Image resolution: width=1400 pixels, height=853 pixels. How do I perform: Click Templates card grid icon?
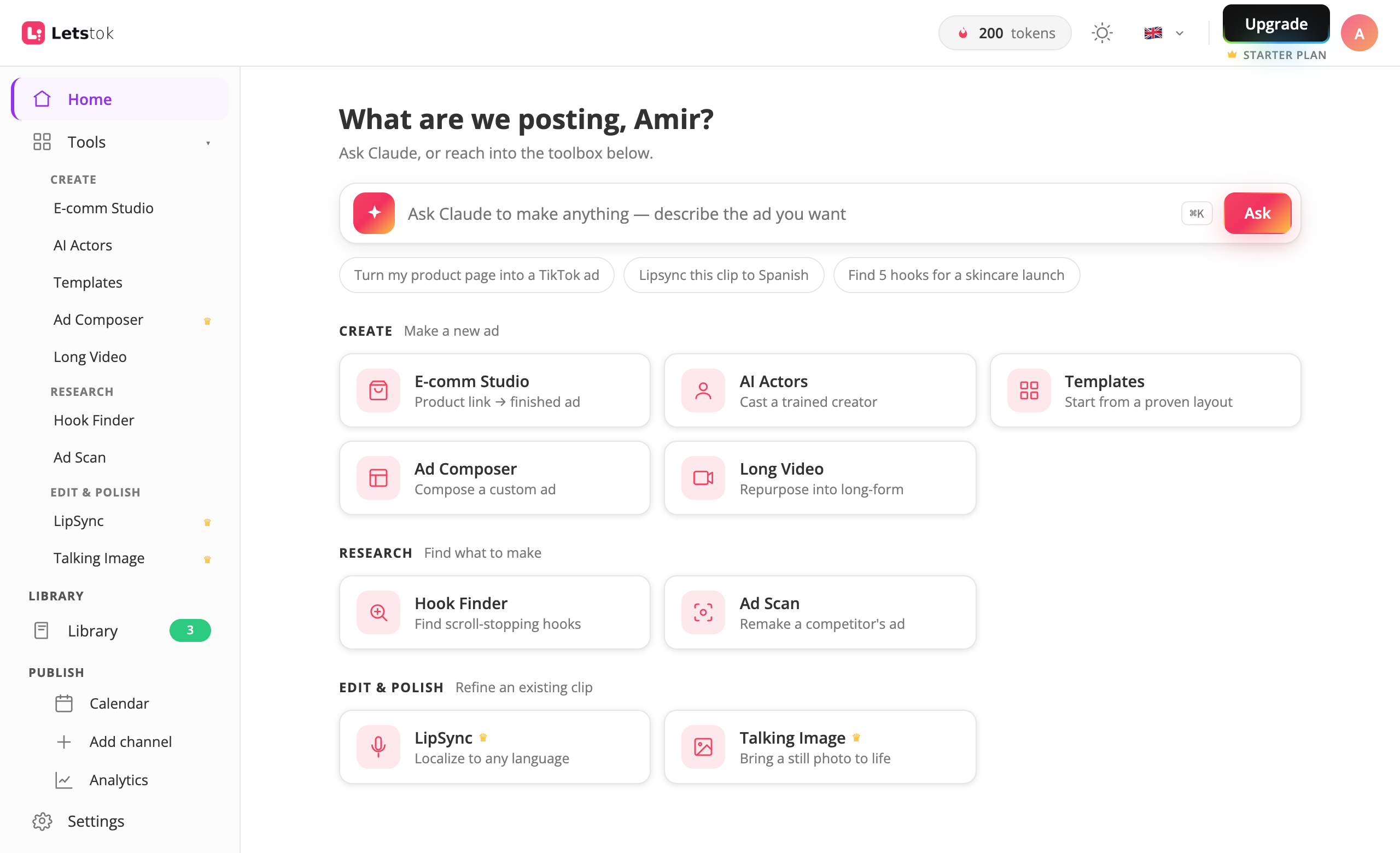[x=1029, y=390]
